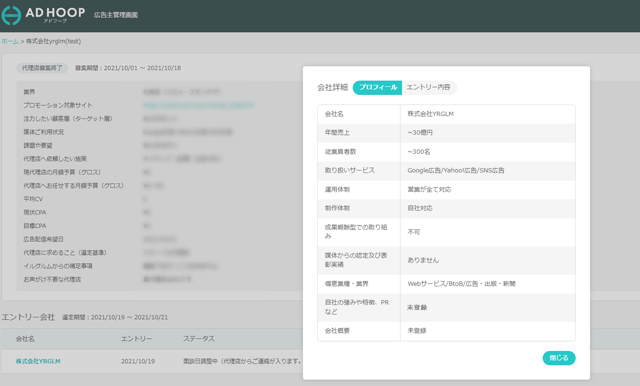Click the 現状CPA label
The width and height of the screenshot is (640, 386).
35,213
